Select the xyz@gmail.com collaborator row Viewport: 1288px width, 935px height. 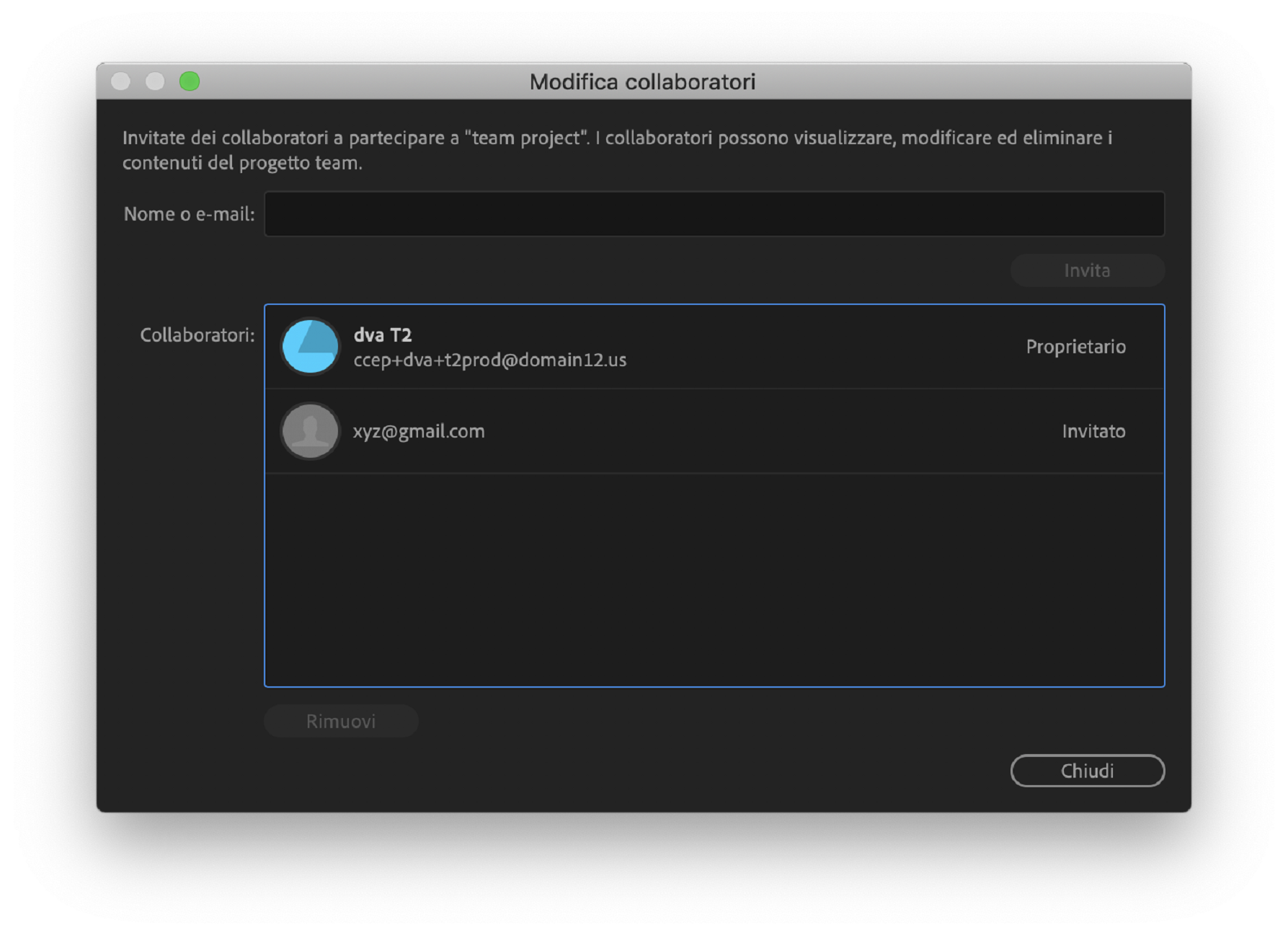(714, 431)
